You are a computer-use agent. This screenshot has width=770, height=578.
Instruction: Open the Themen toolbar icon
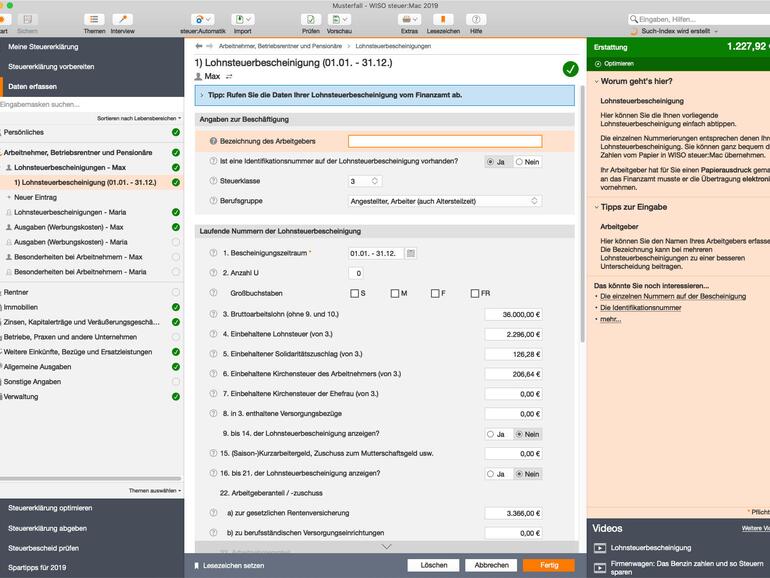pos(94,20)
